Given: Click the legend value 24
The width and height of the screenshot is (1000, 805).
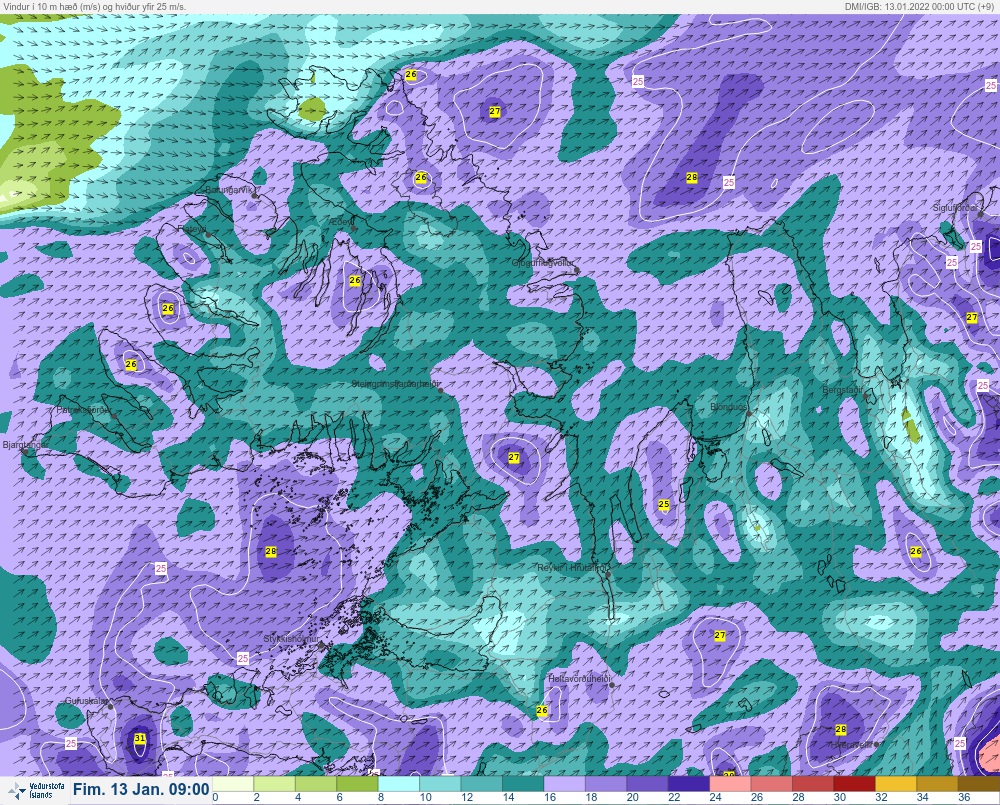Looking at the screenshot, I should (x=716, y=797).
